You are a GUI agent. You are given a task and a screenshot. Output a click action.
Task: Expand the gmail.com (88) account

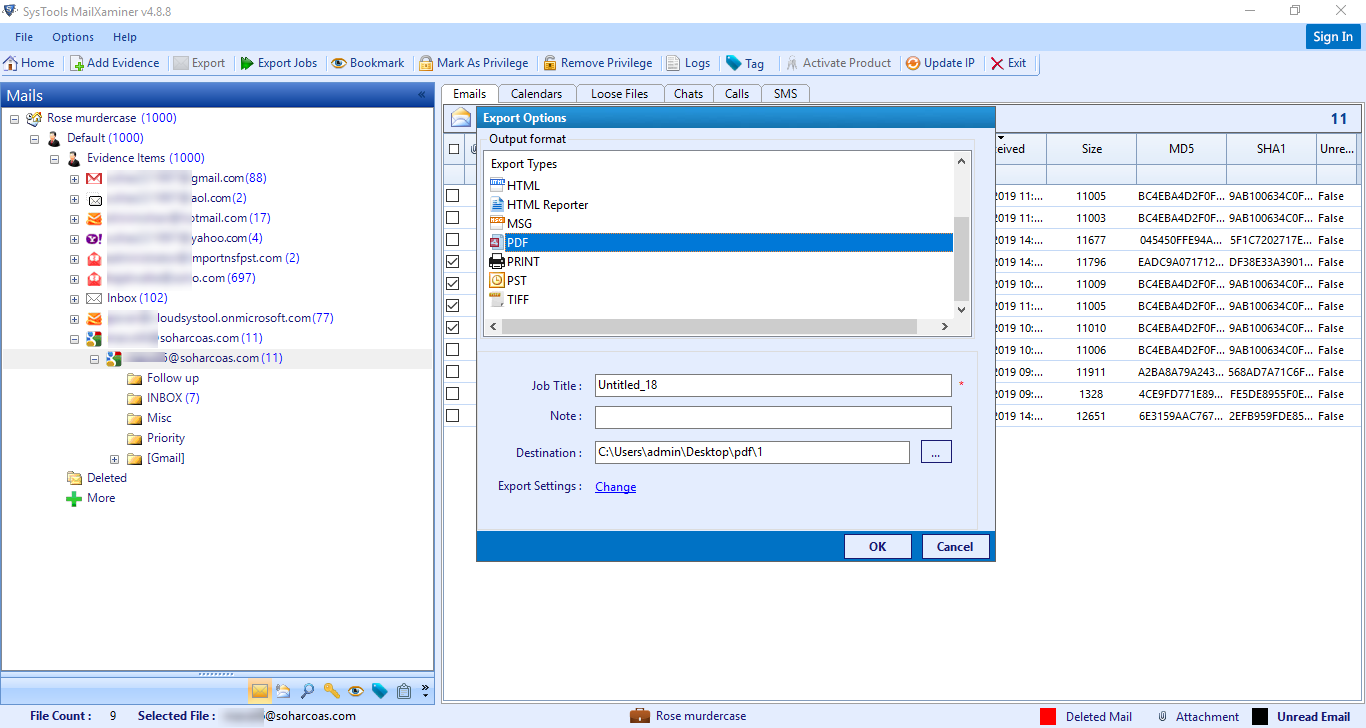74,178
